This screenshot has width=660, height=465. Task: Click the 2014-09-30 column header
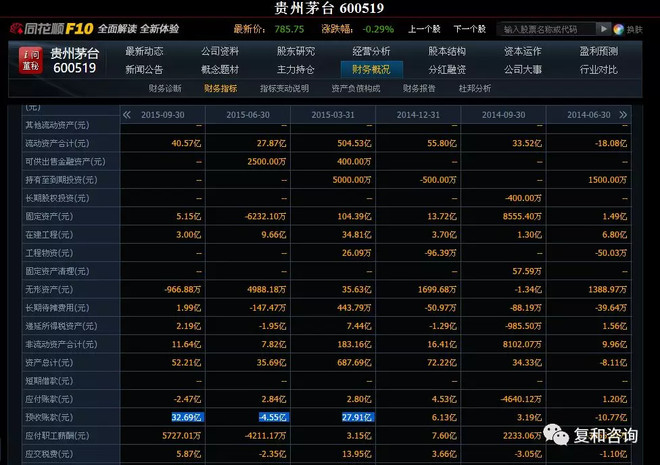(503, 115)
